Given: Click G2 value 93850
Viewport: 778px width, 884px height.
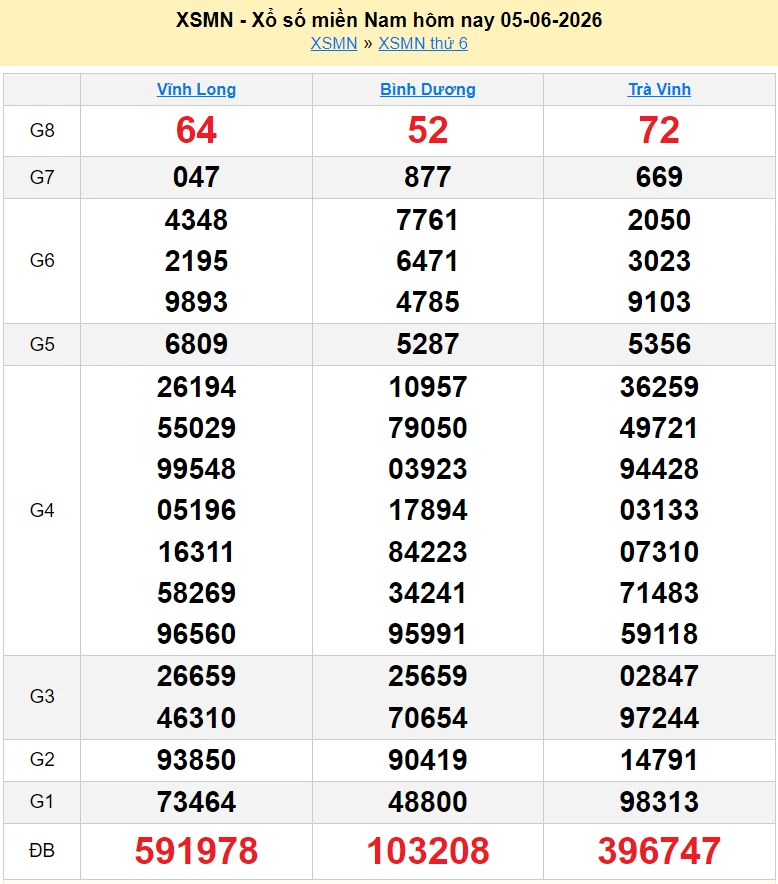Looking at the screenshot, I should click(x=196, y=760).
